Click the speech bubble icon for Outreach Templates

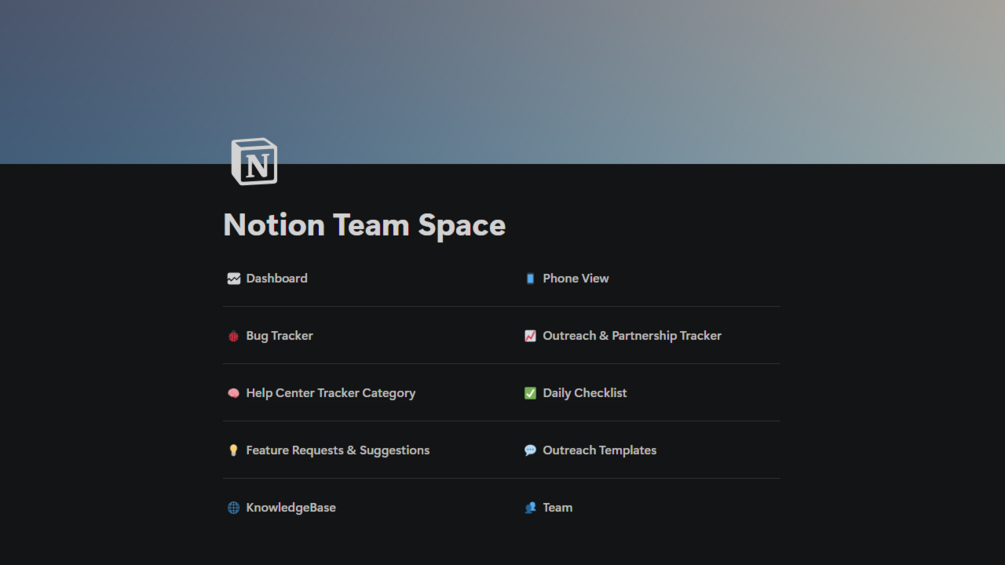tap(530, 450)
